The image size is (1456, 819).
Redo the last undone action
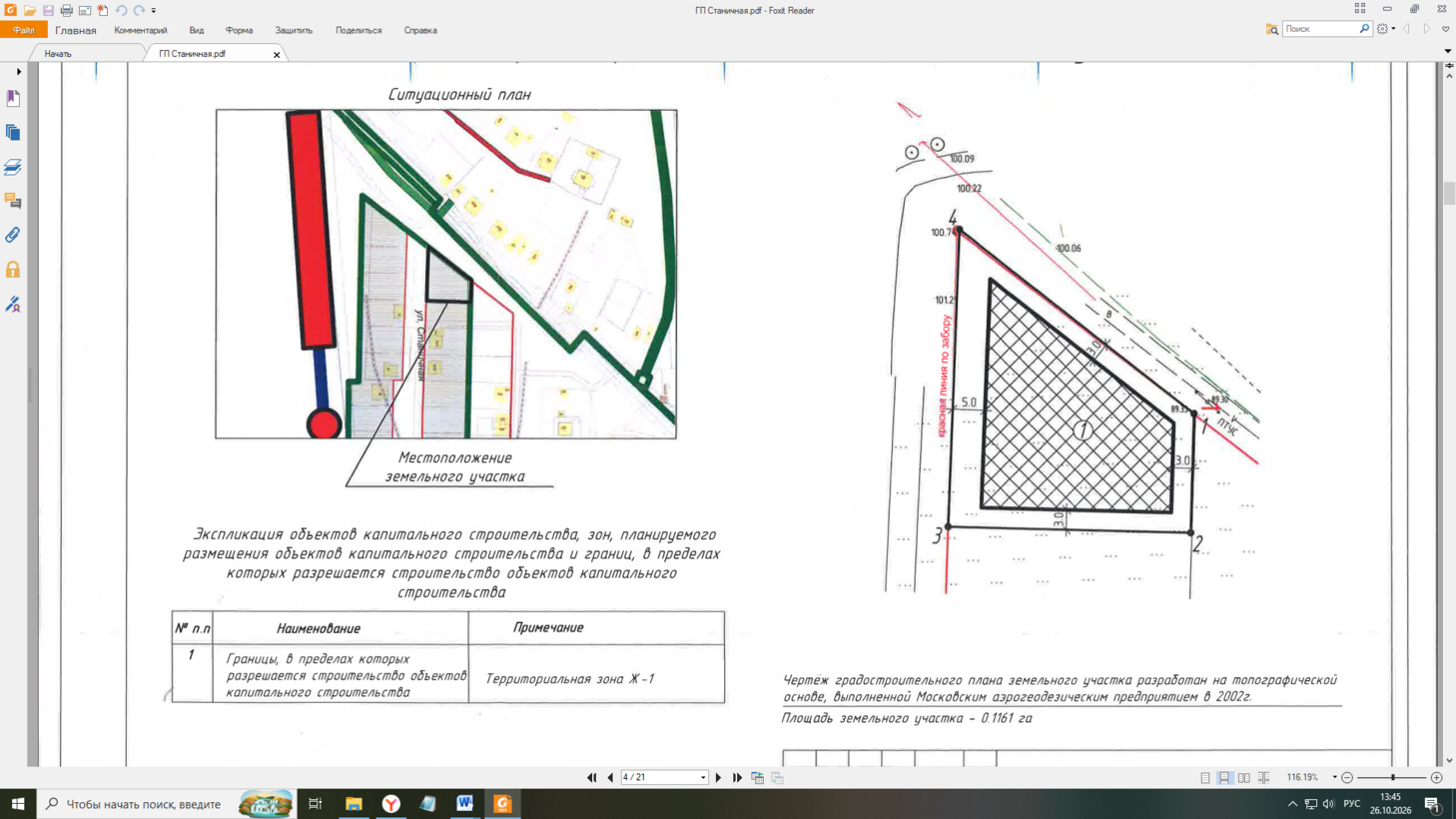coord(139,10)
